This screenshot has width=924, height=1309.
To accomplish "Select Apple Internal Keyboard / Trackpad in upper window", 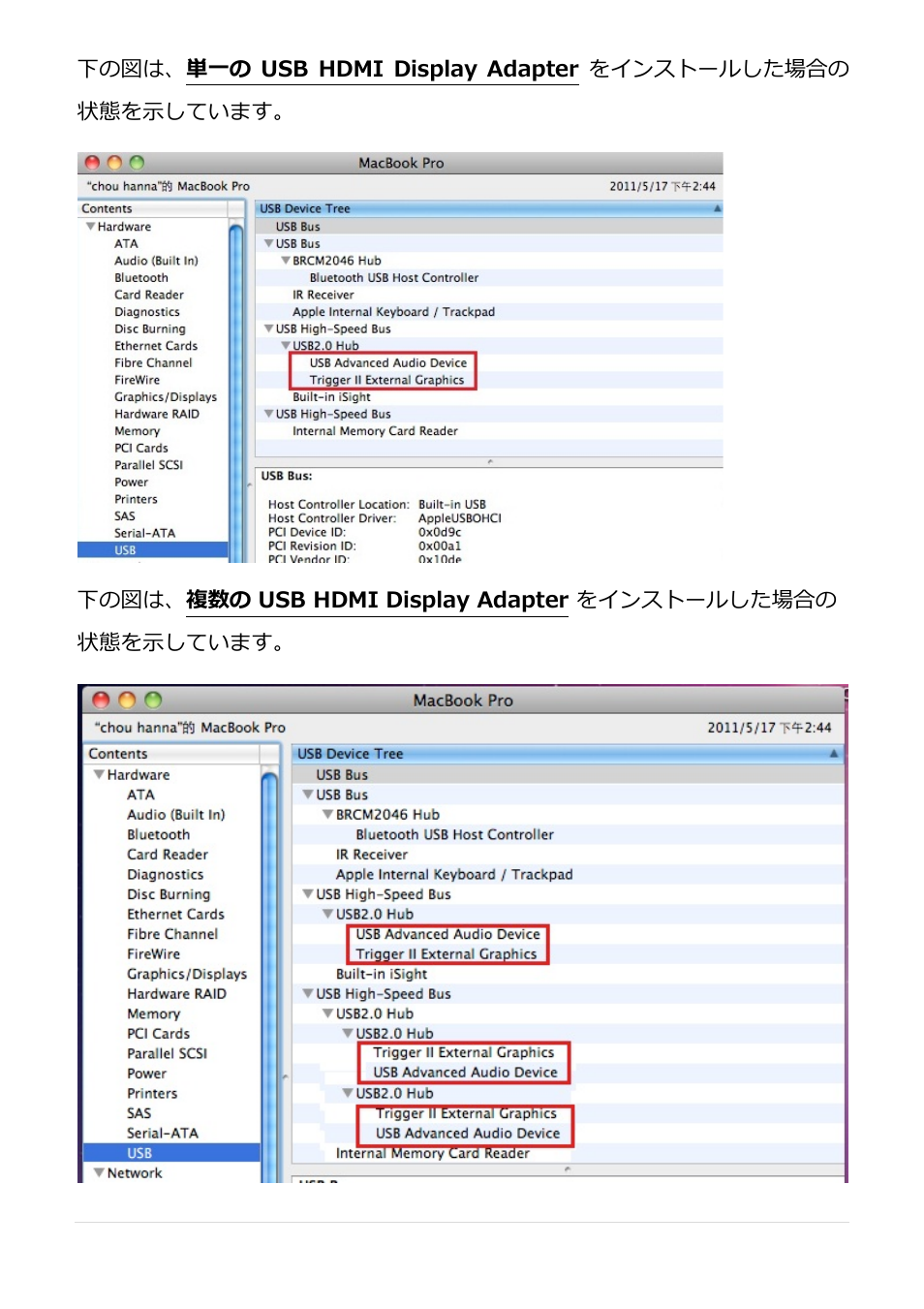I will click(x=393, y=312).
